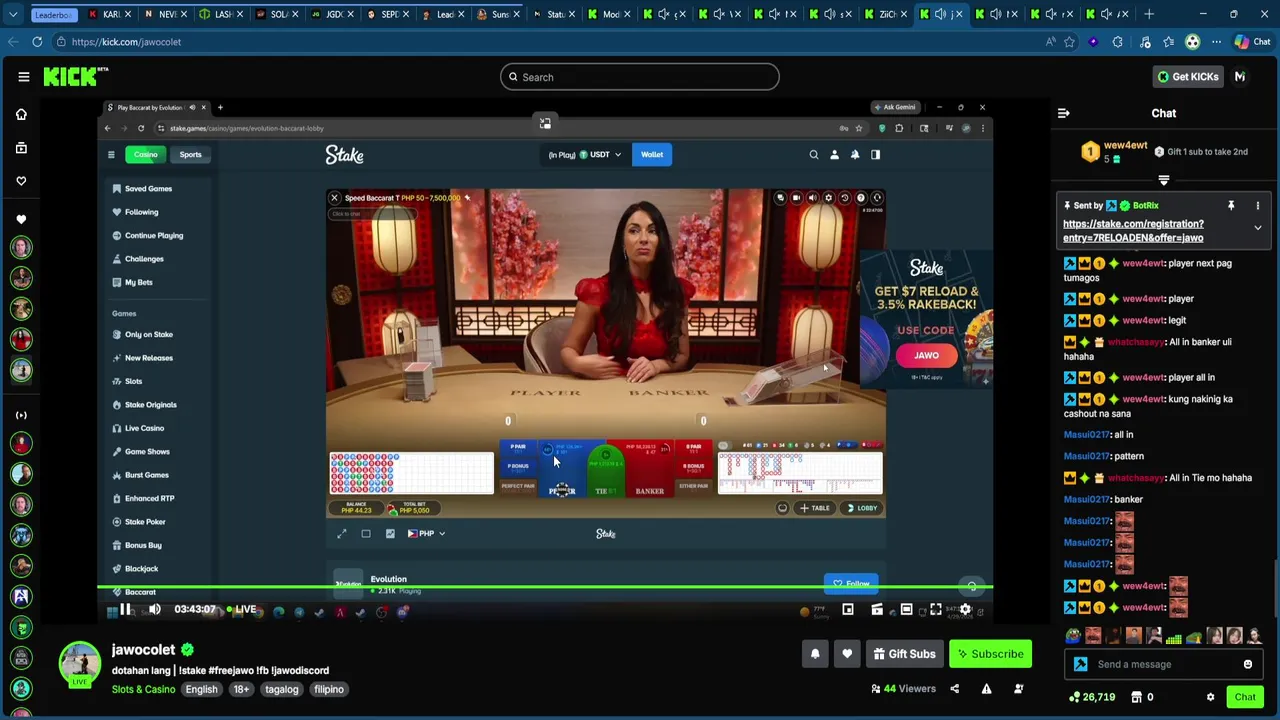
Task: Click the player progress bar
Action: [x=545, y=588]
